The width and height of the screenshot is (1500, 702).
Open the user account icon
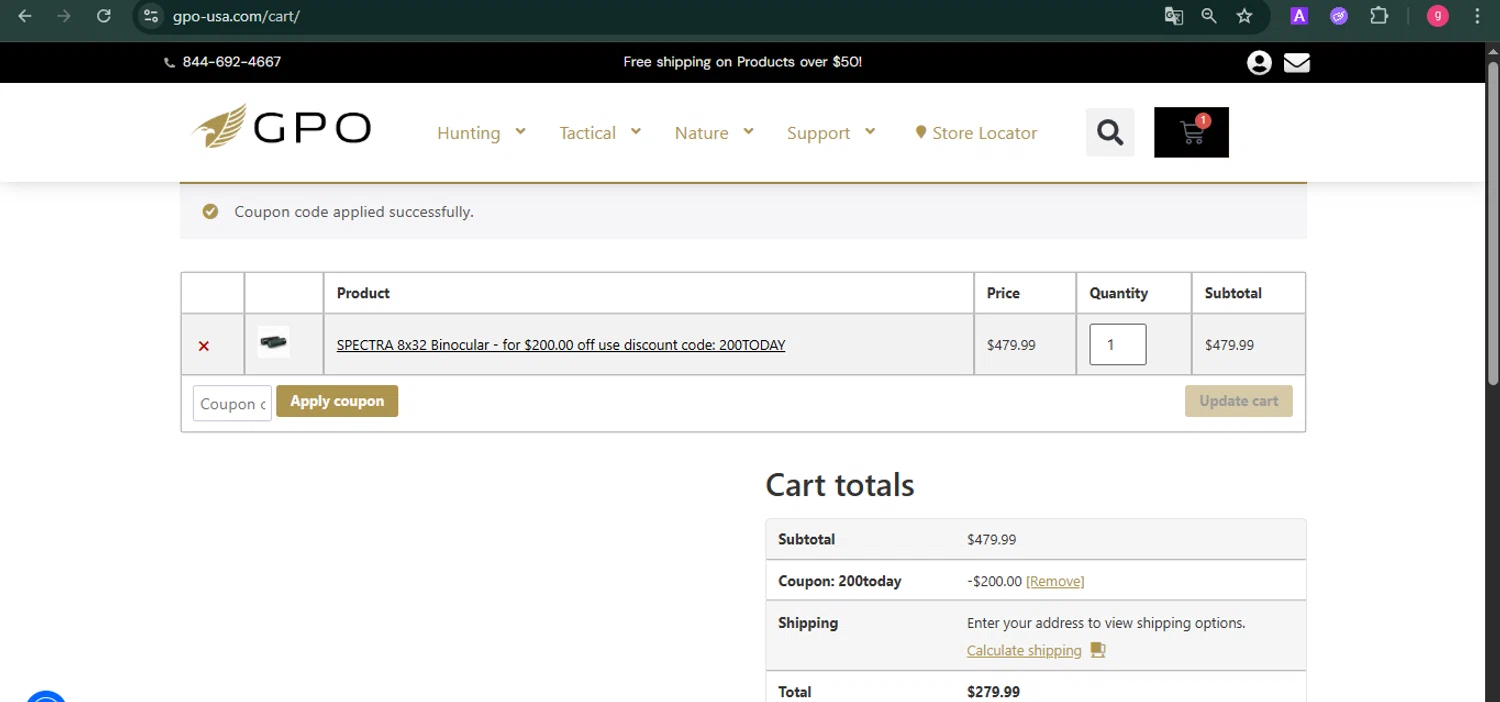point(1259,63)
